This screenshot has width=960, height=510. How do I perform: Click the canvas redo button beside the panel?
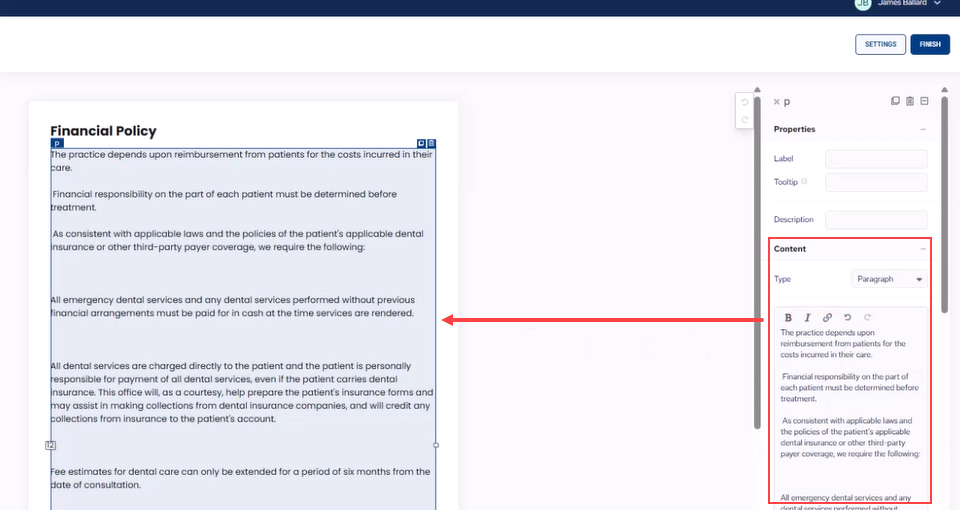[744, 120]
